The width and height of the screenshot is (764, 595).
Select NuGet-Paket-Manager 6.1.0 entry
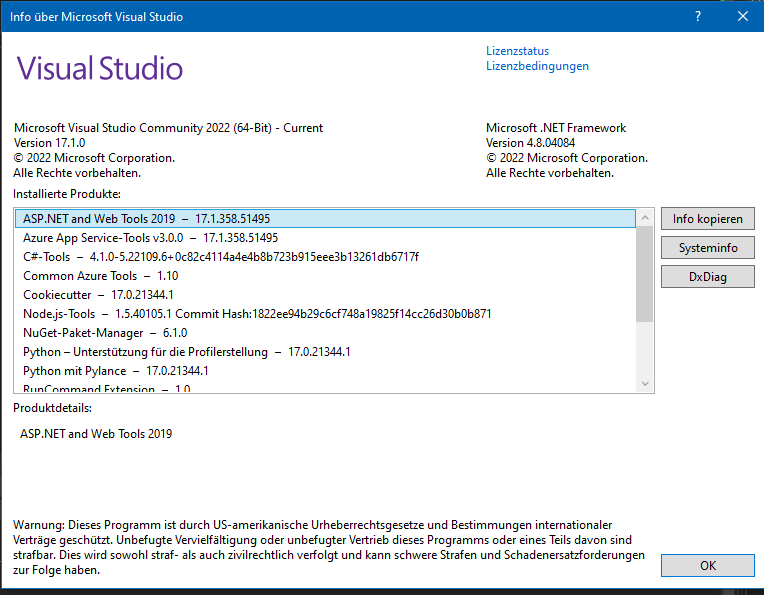coord(325,333)
